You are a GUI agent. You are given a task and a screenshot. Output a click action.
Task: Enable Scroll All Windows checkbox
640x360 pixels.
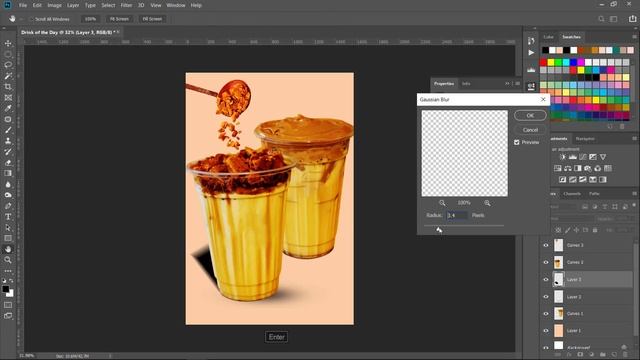(x=31, y=19)
